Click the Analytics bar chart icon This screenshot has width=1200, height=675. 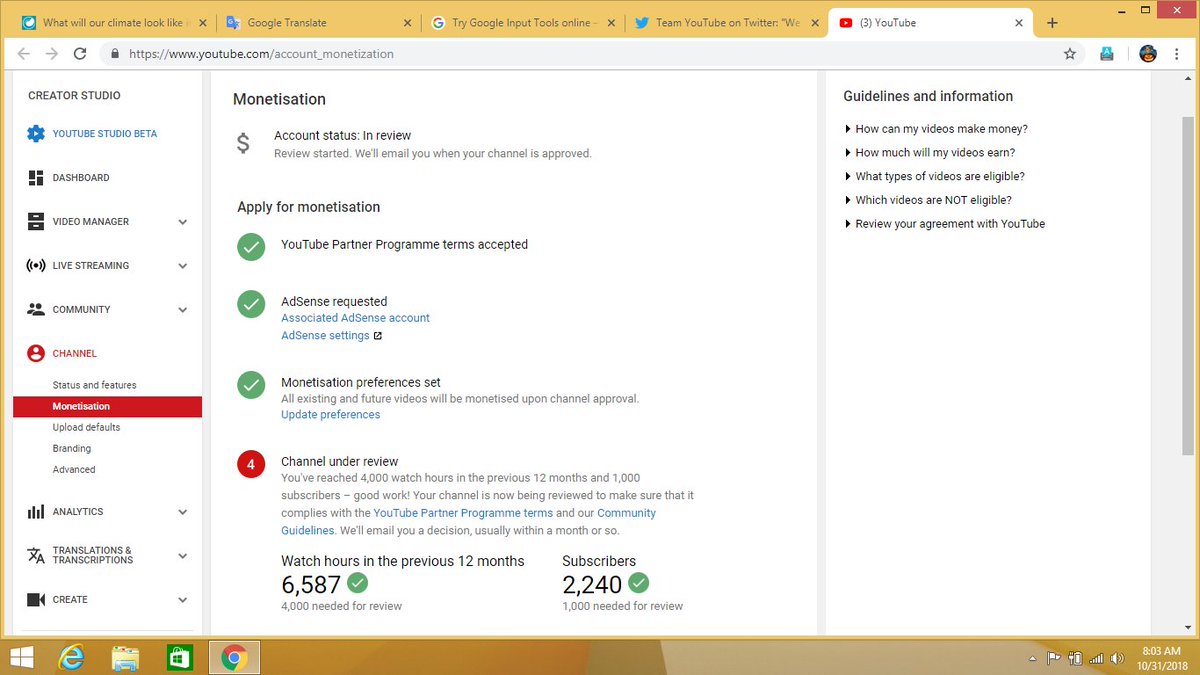click(36, 512)
